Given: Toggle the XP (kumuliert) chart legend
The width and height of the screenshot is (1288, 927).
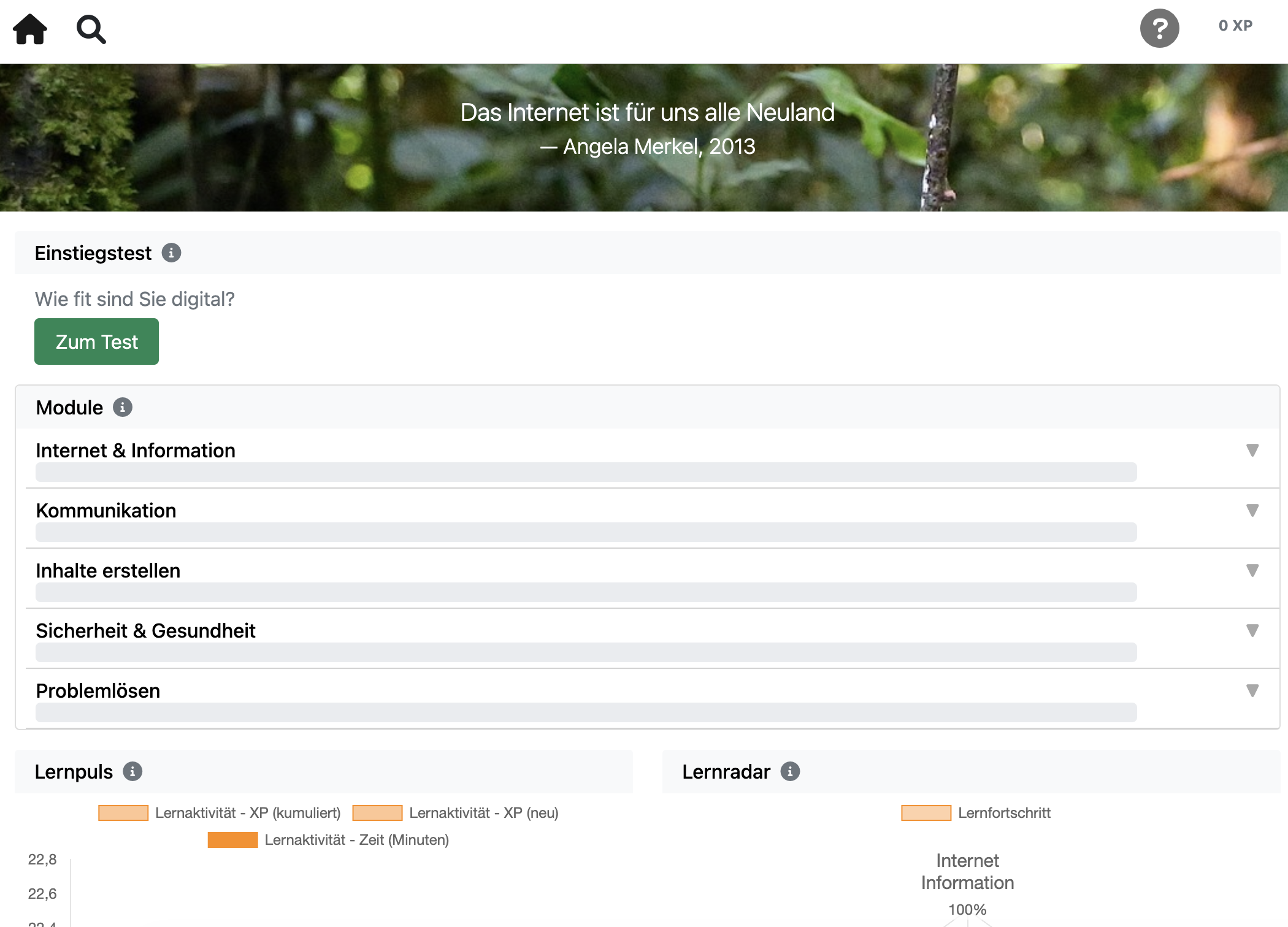Looking at the screenshot, I should pyautogui.click(x=220, y=813).
